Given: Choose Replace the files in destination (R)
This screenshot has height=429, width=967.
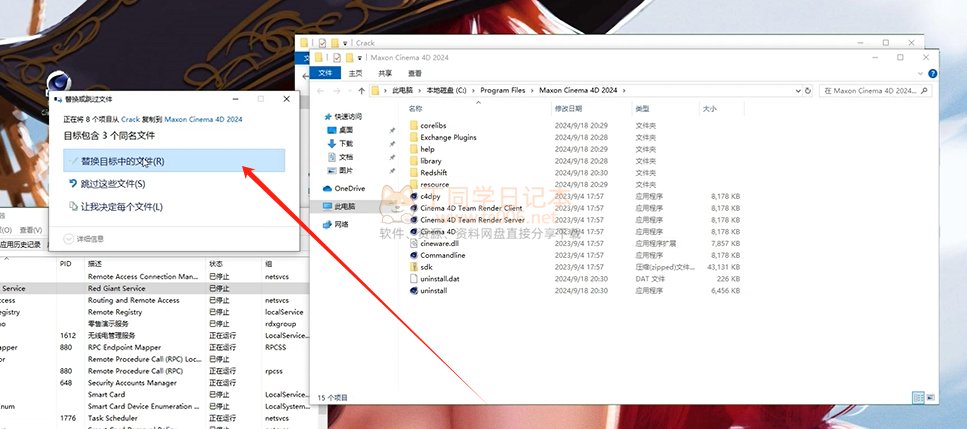Looking at the screenshot, I should point(174,161).
